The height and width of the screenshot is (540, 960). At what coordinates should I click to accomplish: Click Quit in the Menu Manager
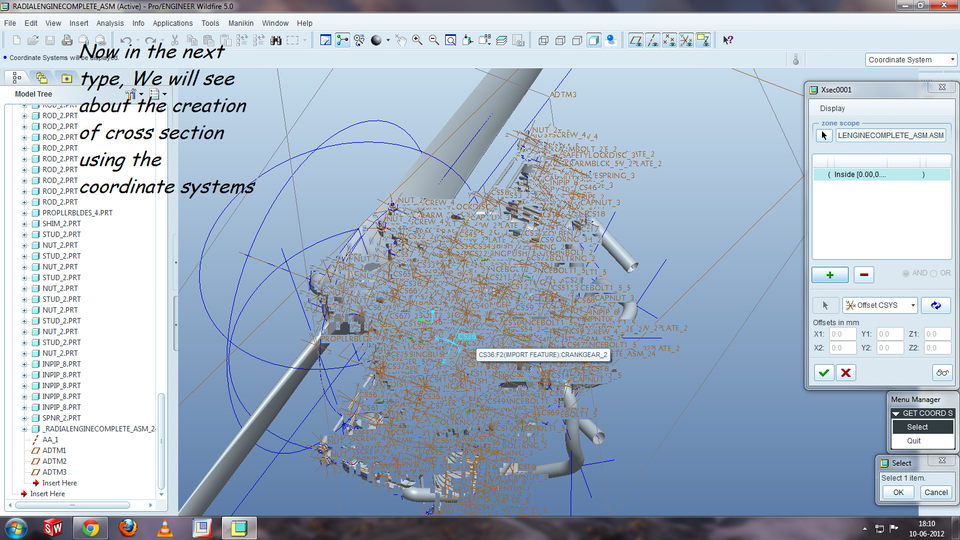[x=914, y=440]
